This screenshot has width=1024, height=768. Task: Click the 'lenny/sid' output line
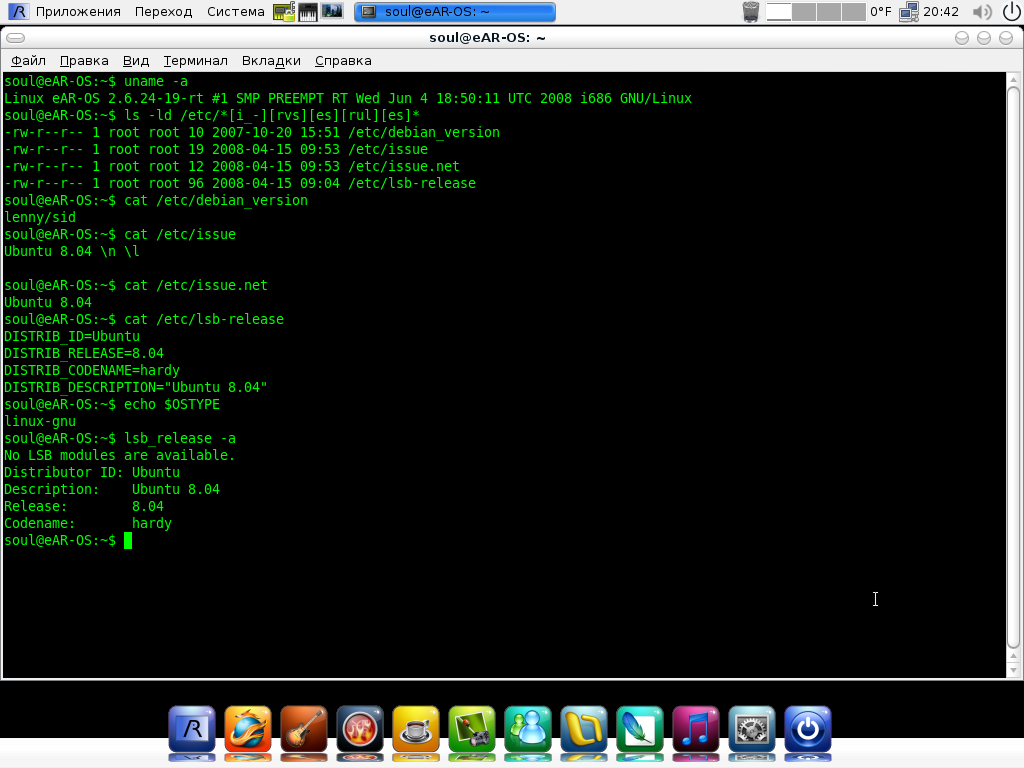(x=40, y=217)
